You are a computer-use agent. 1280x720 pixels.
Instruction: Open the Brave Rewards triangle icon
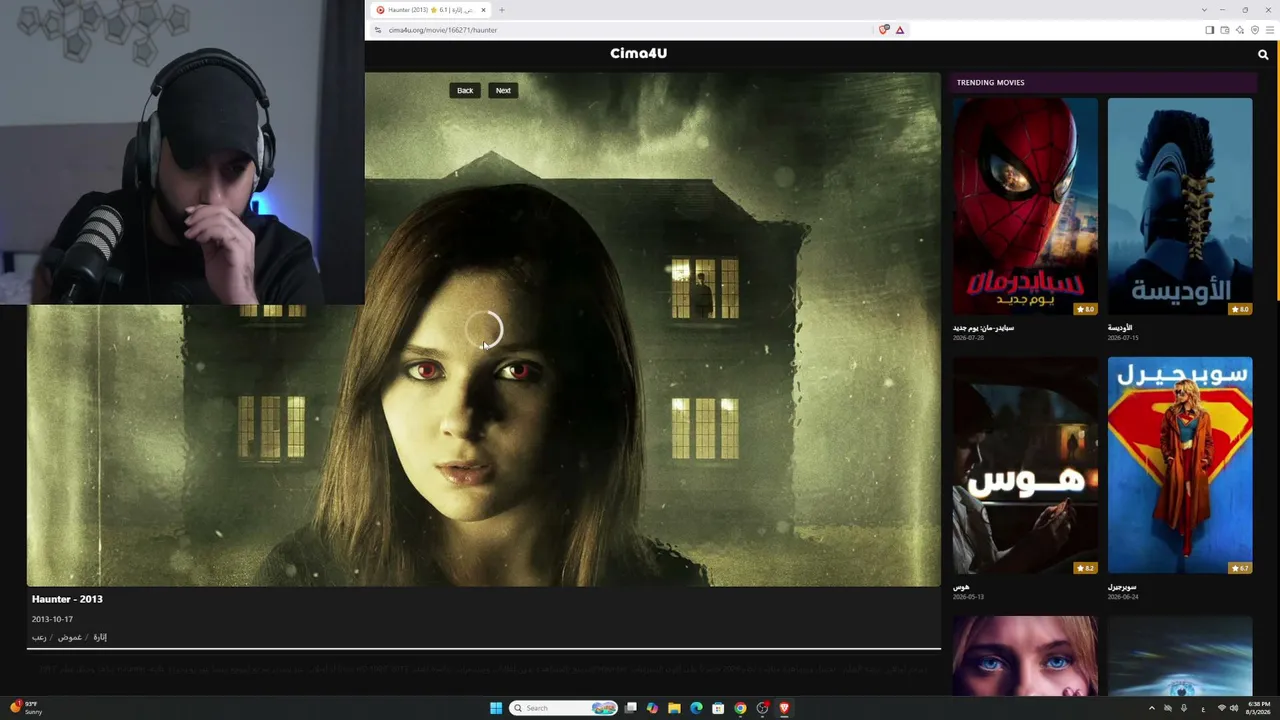(x=900, y=30)
